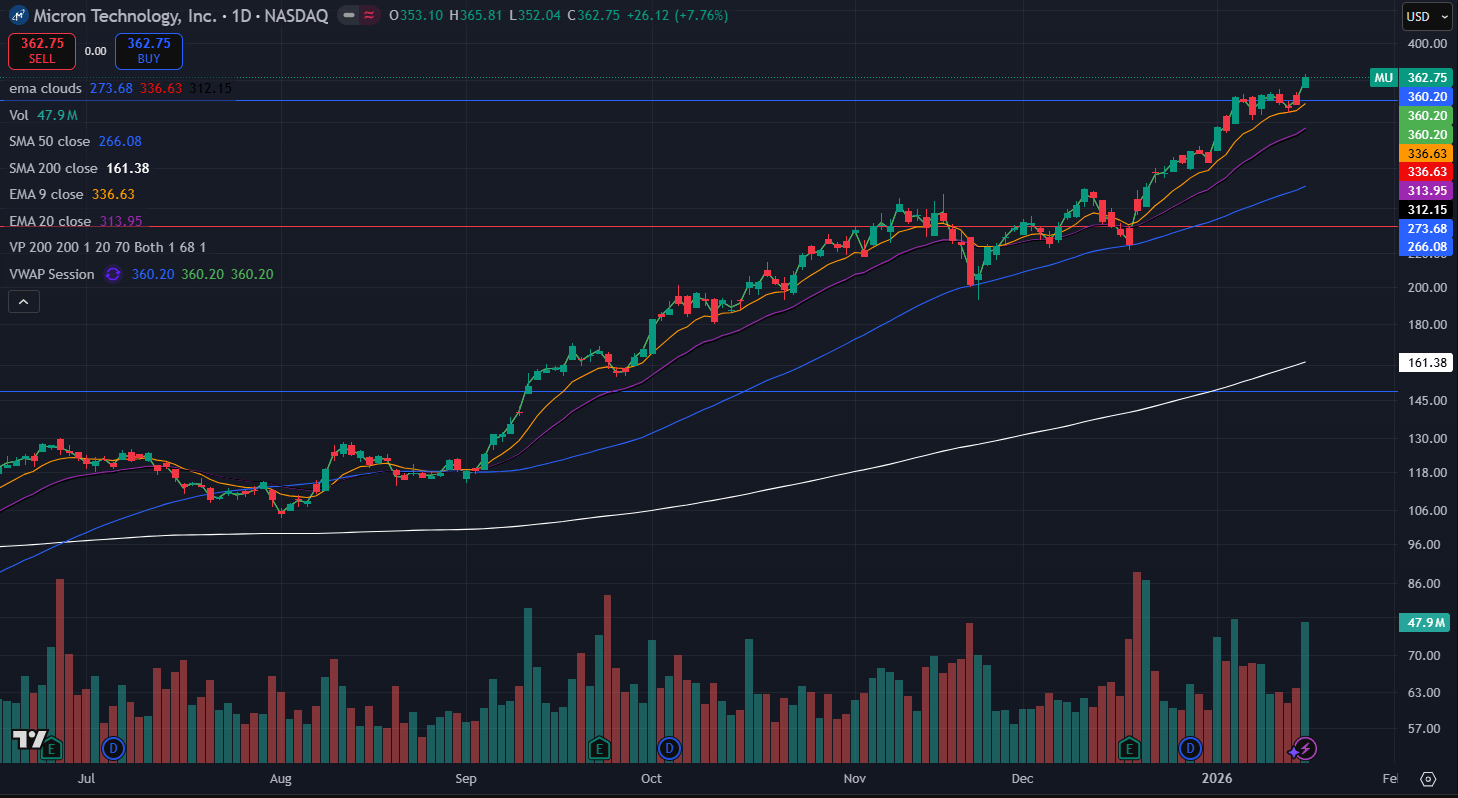Click the red approximately-equal icon beside NASDAQ
The height and width of the screenshot is (798, 1458).
369,16
